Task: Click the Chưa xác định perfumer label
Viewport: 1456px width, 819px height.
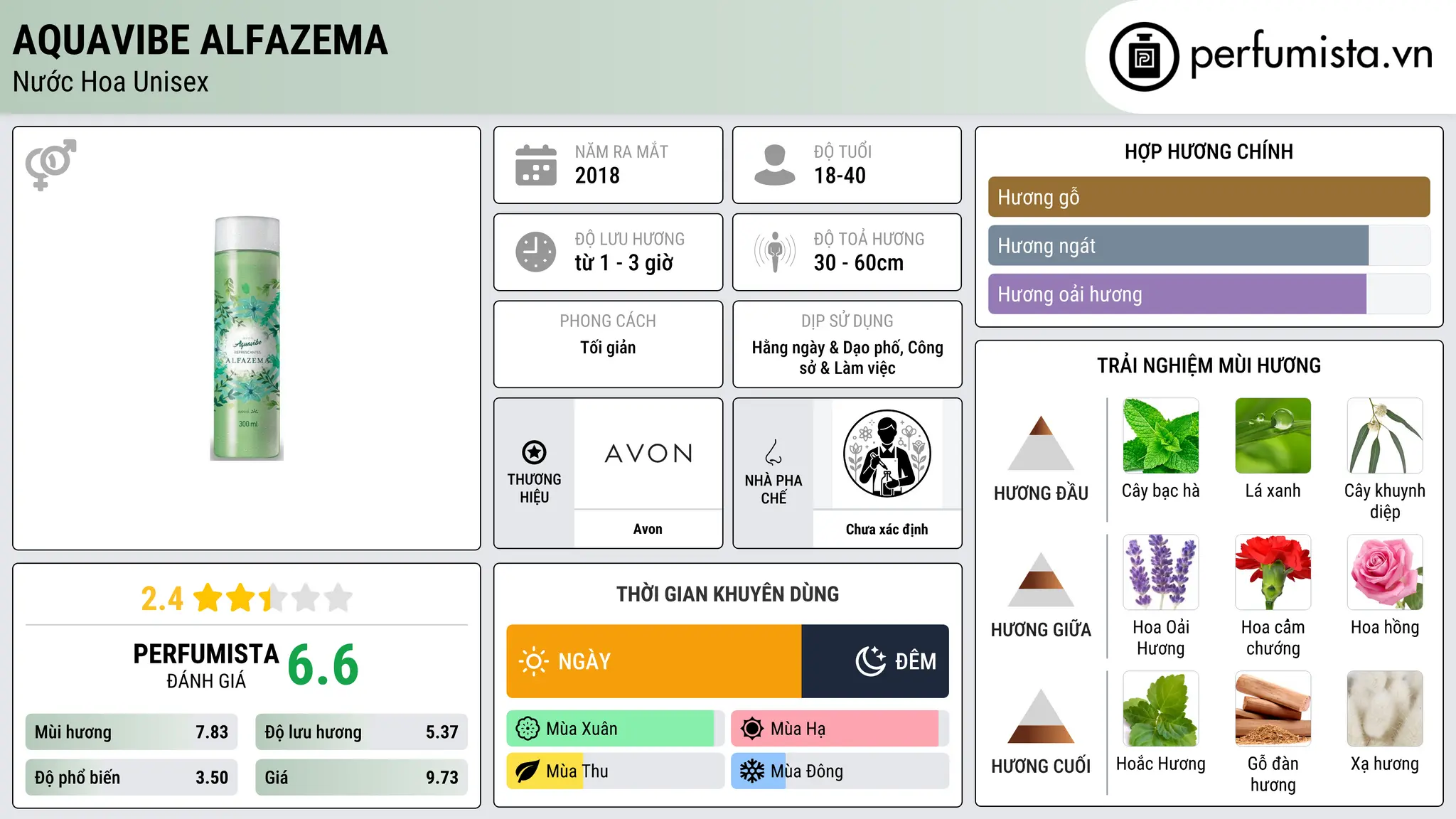Action: 887,529
